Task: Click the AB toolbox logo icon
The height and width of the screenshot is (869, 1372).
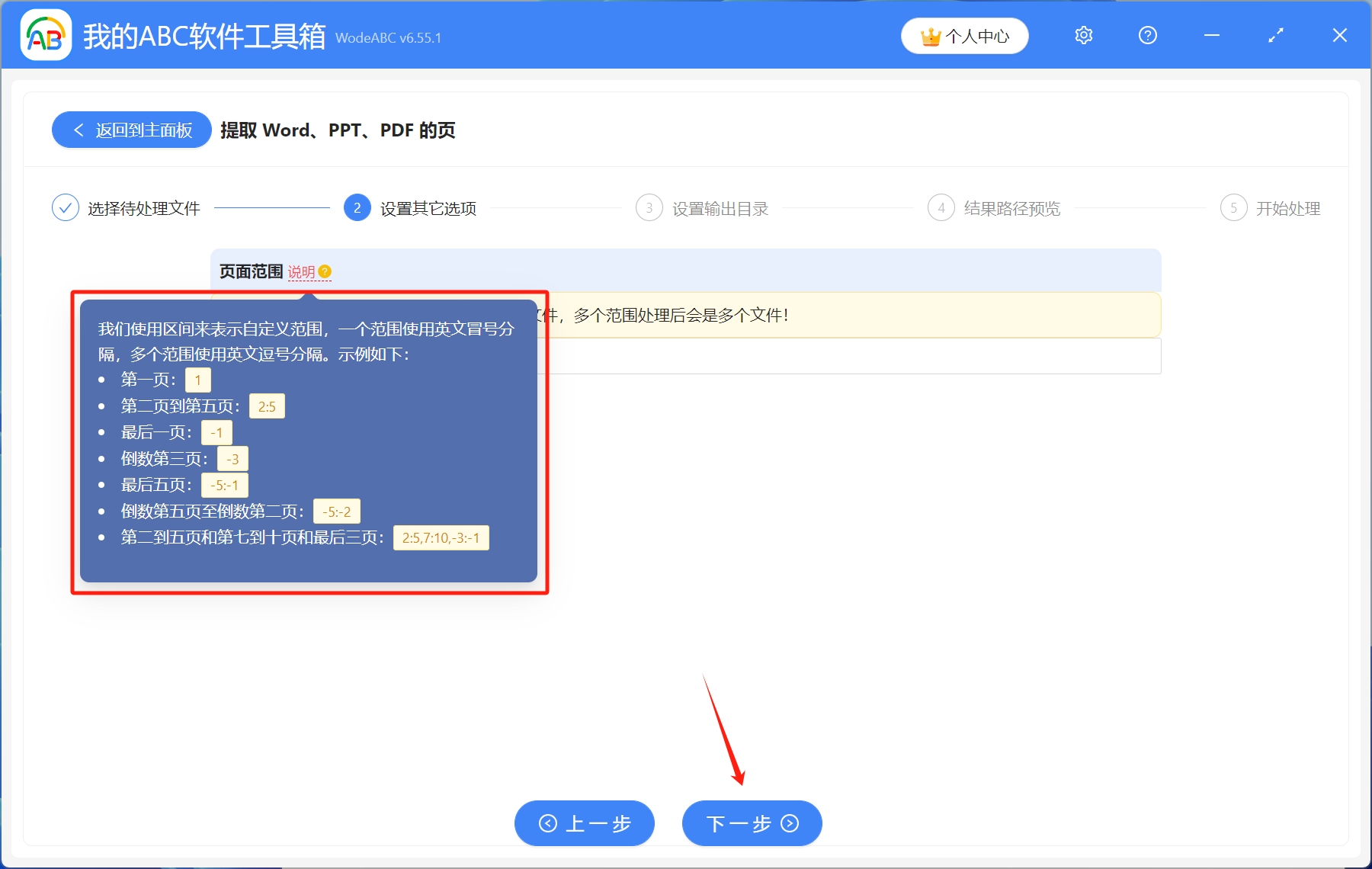Action: (45, 35)
